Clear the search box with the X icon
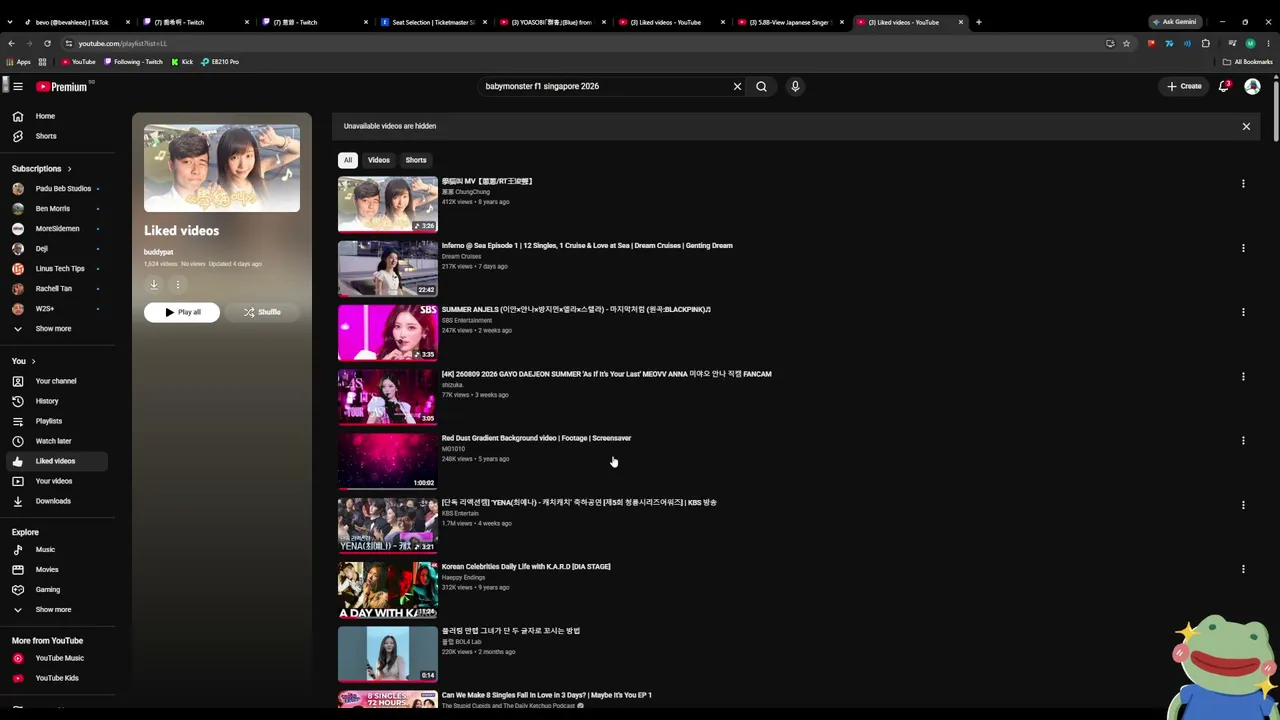The width and height of the screenshot is (1280, 720). pyautogui.click(x=738, y=87)
